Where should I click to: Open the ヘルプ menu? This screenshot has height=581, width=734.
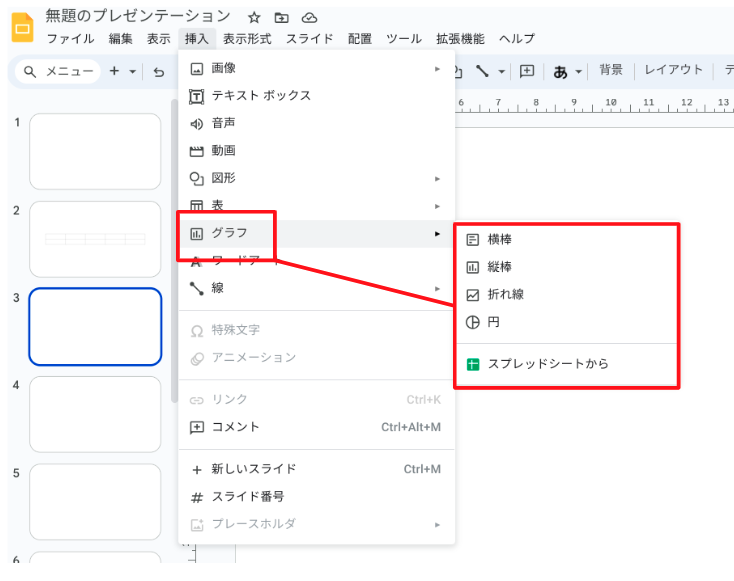tap(517, 38)
